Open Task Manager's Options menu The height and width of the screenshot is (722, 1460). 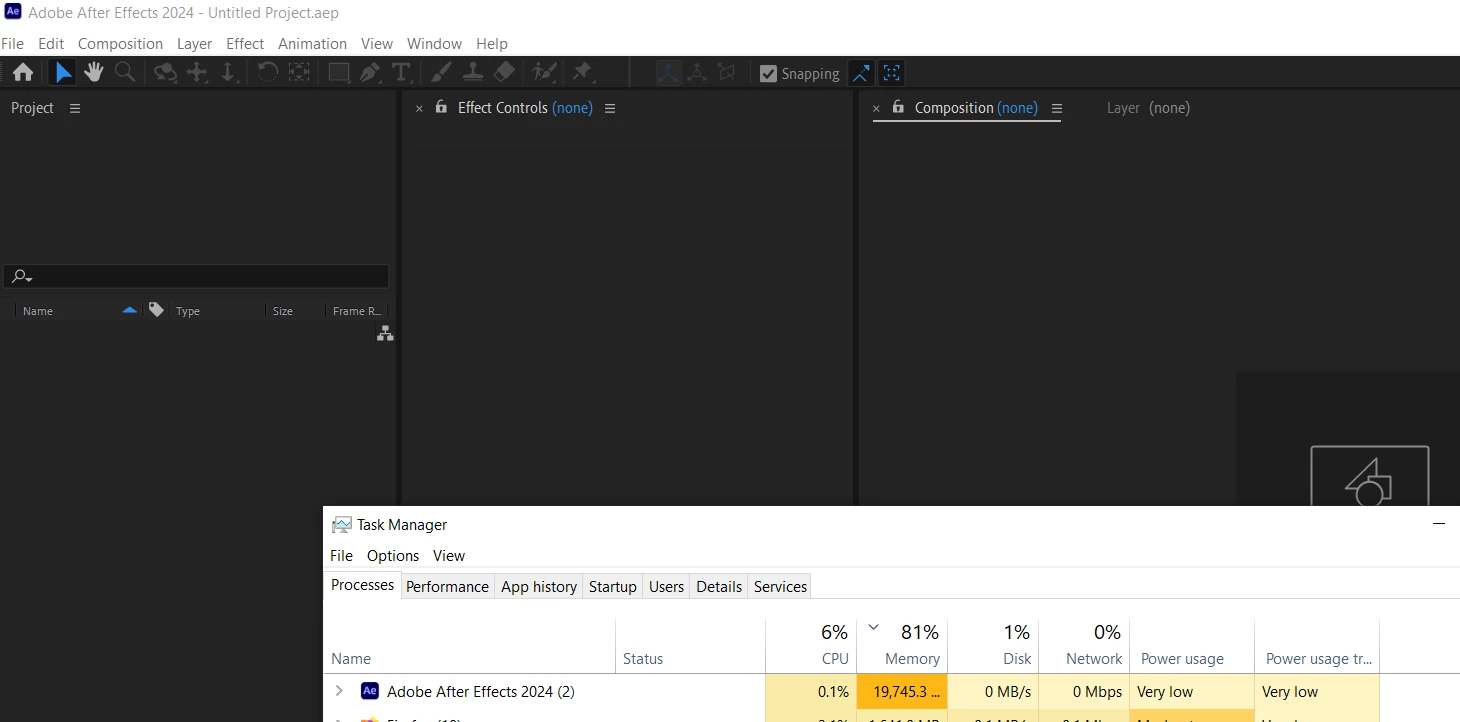pos(393,556)
